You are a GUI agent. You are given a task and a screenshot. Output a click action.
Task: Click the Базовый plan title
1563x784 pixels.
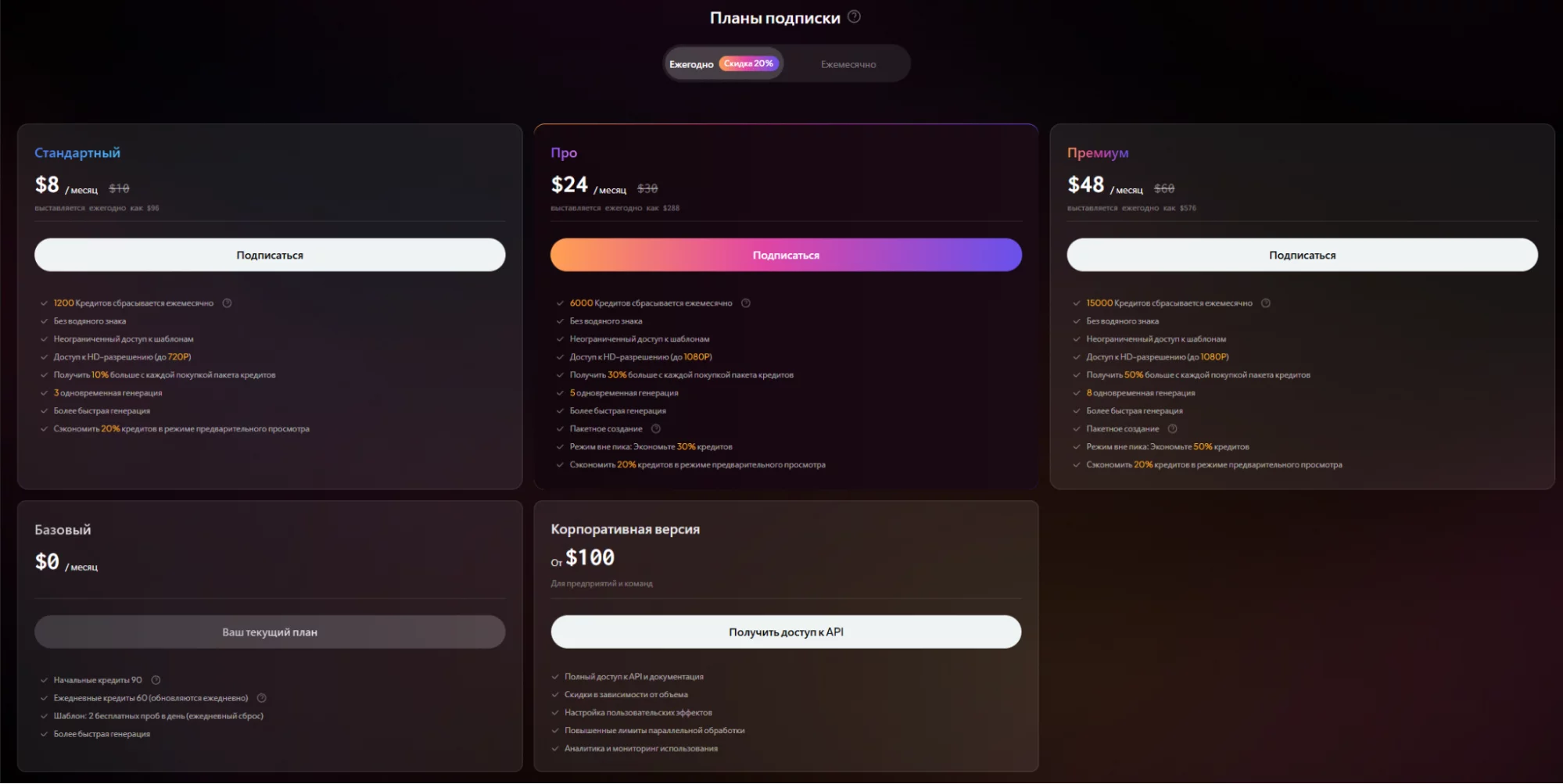[63, 530]
